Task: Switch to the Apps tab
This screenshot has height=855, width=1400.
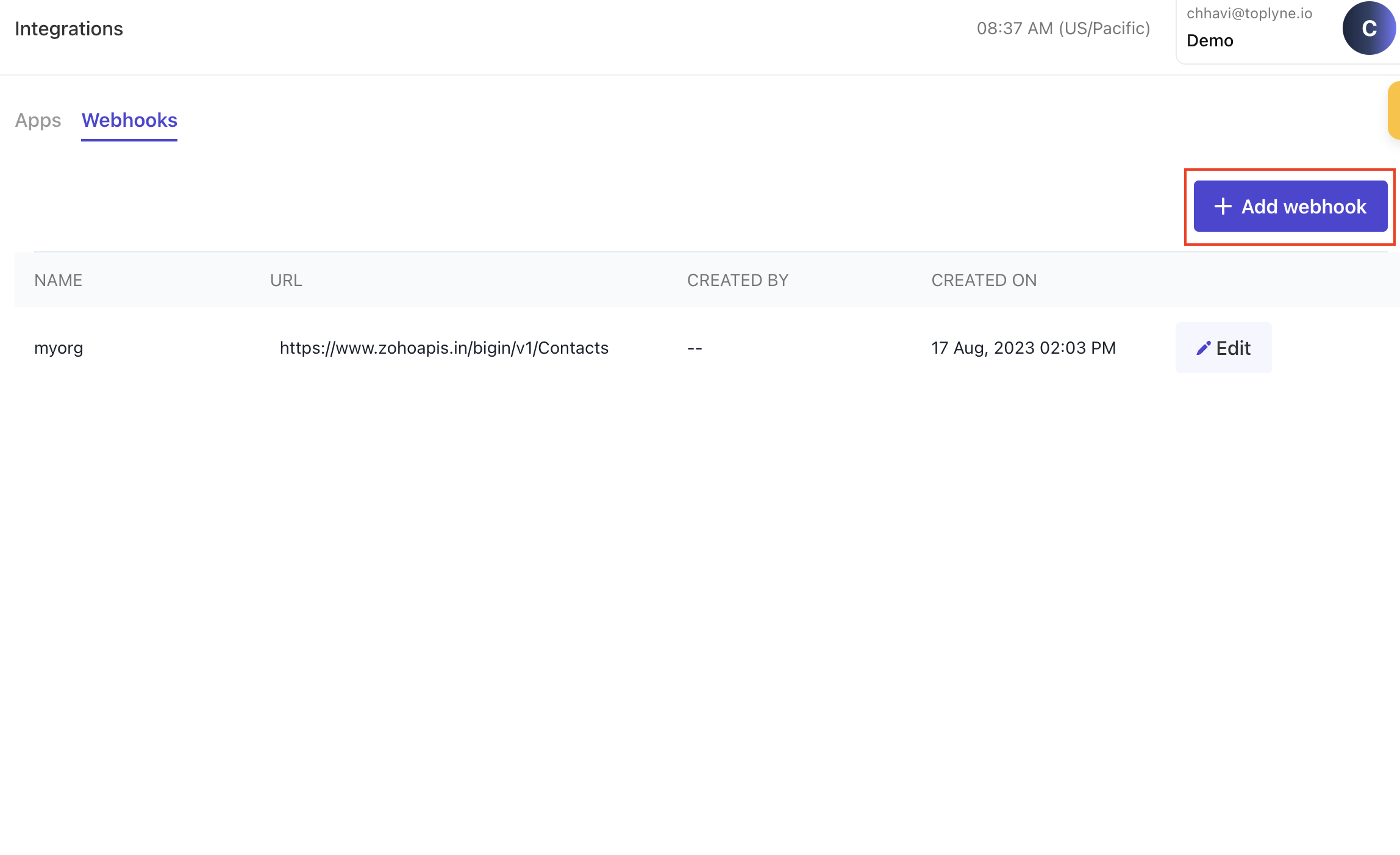Action: 38,120
